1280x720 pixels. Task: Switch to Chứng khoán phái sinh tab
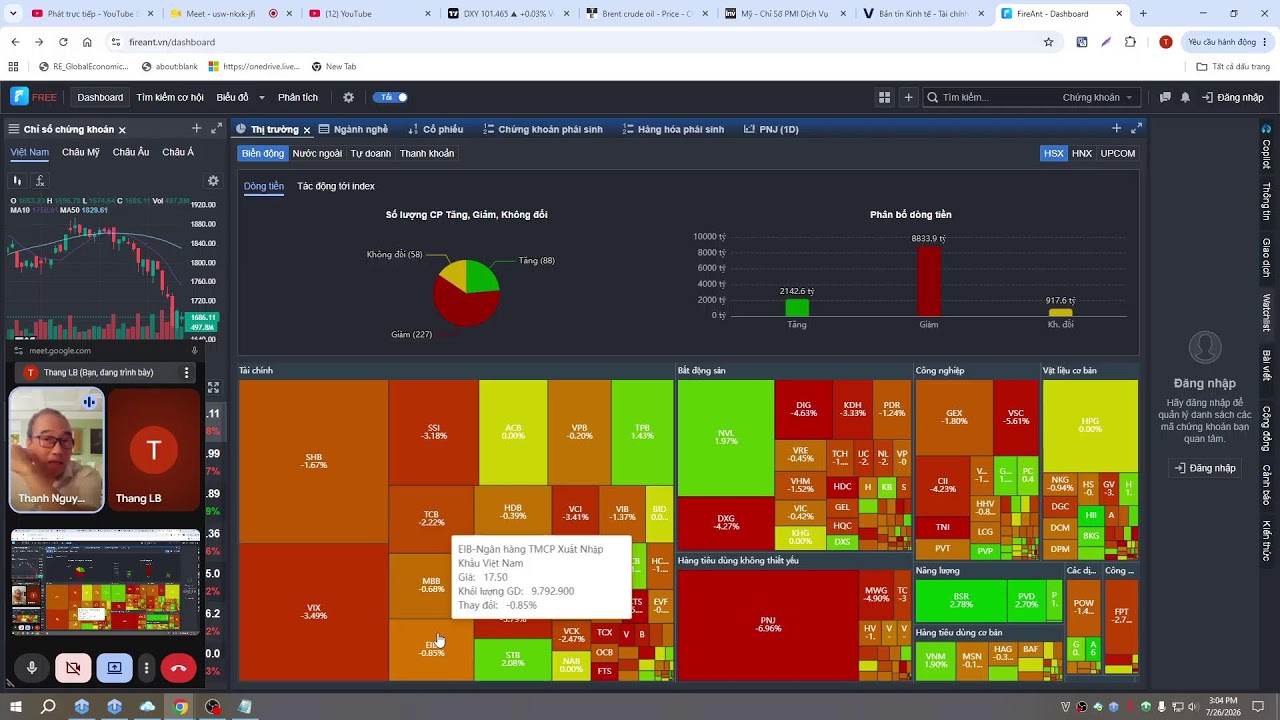[543, 129]
